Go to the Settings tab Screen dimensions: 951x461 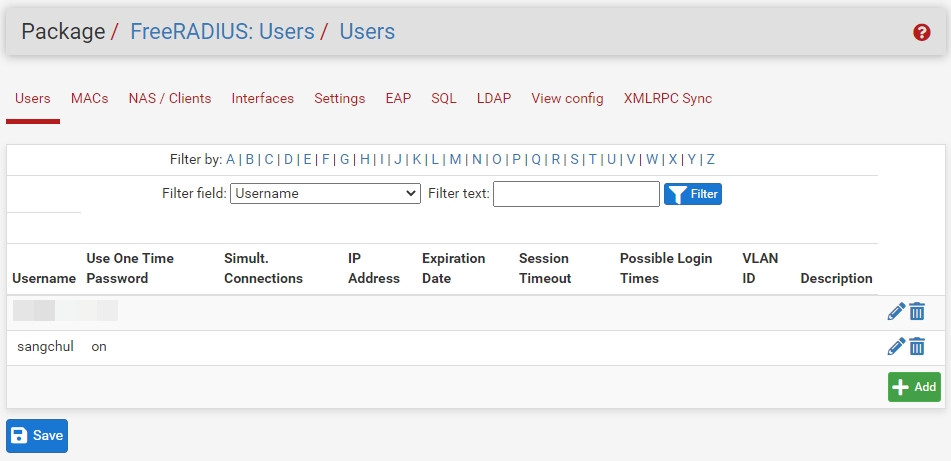(x=340, y=98)
